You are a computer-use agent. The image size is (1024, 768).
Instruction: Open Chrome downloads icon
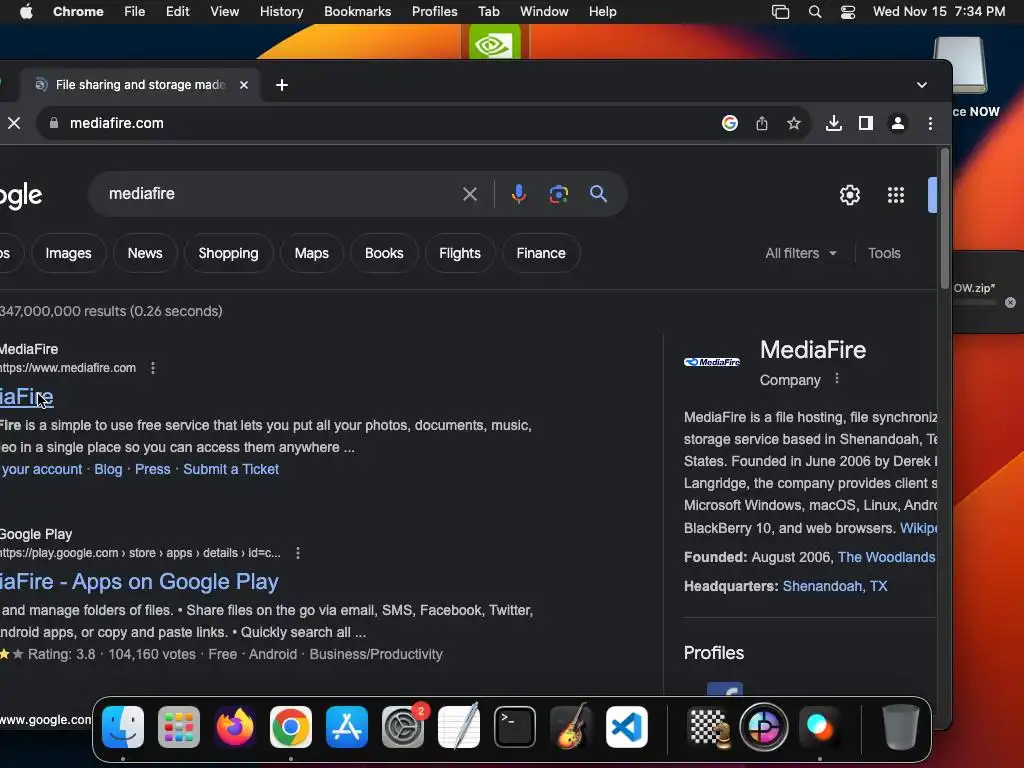click(833, 123)
